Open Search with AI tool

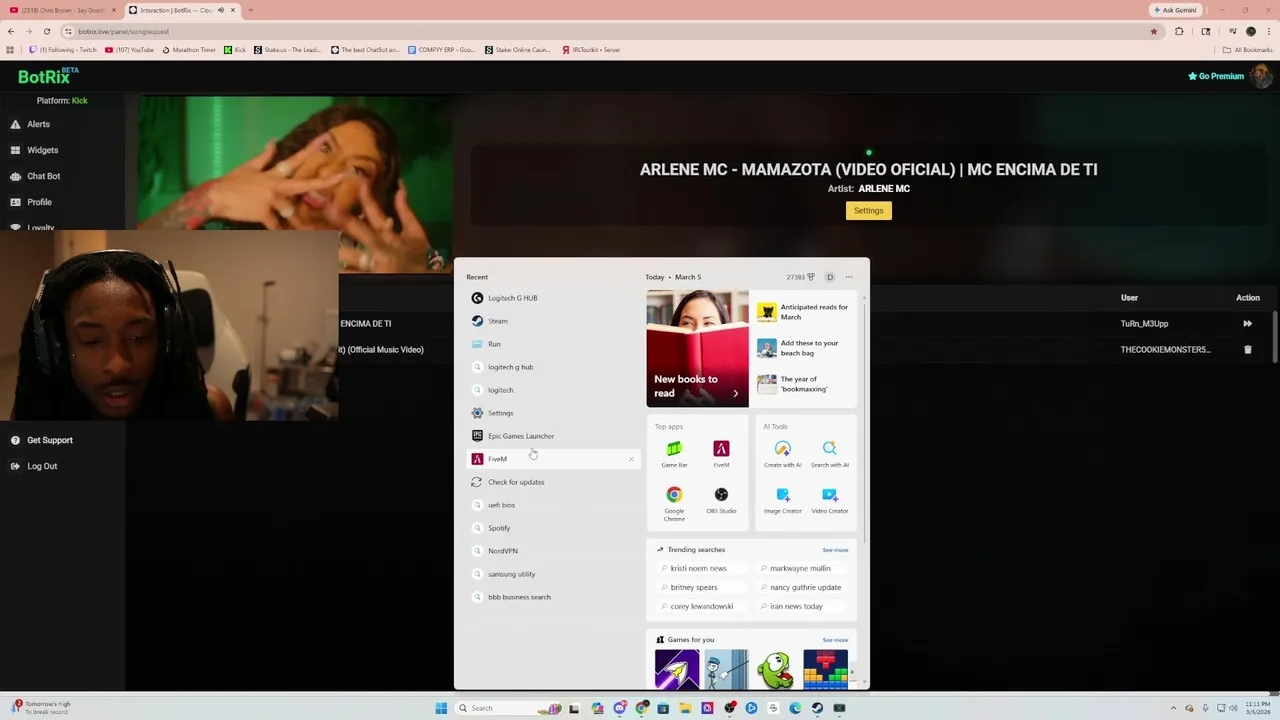(829, 454)
